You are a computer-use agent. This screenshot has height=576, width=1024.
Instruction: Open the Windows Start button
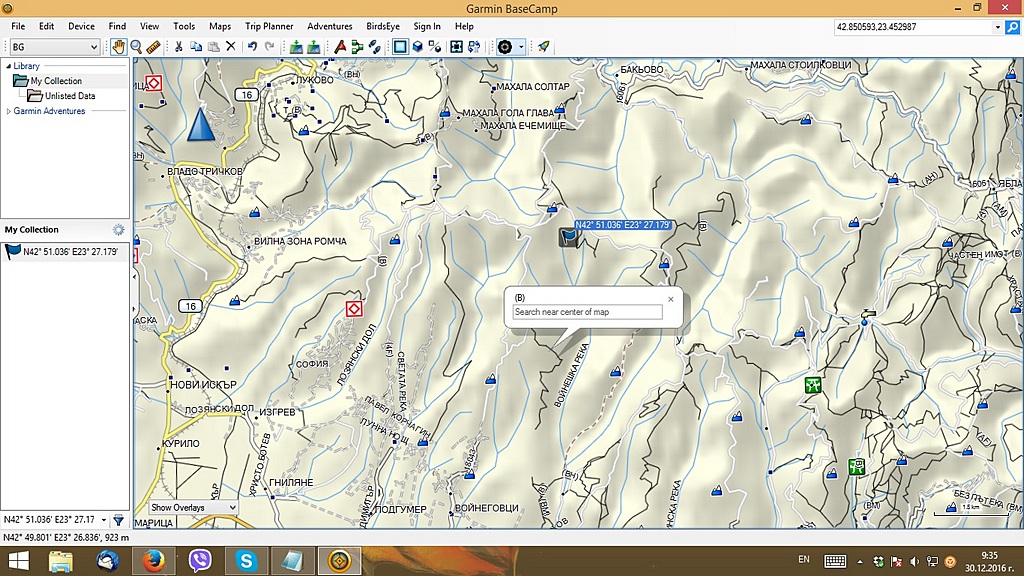click(18, 561)
